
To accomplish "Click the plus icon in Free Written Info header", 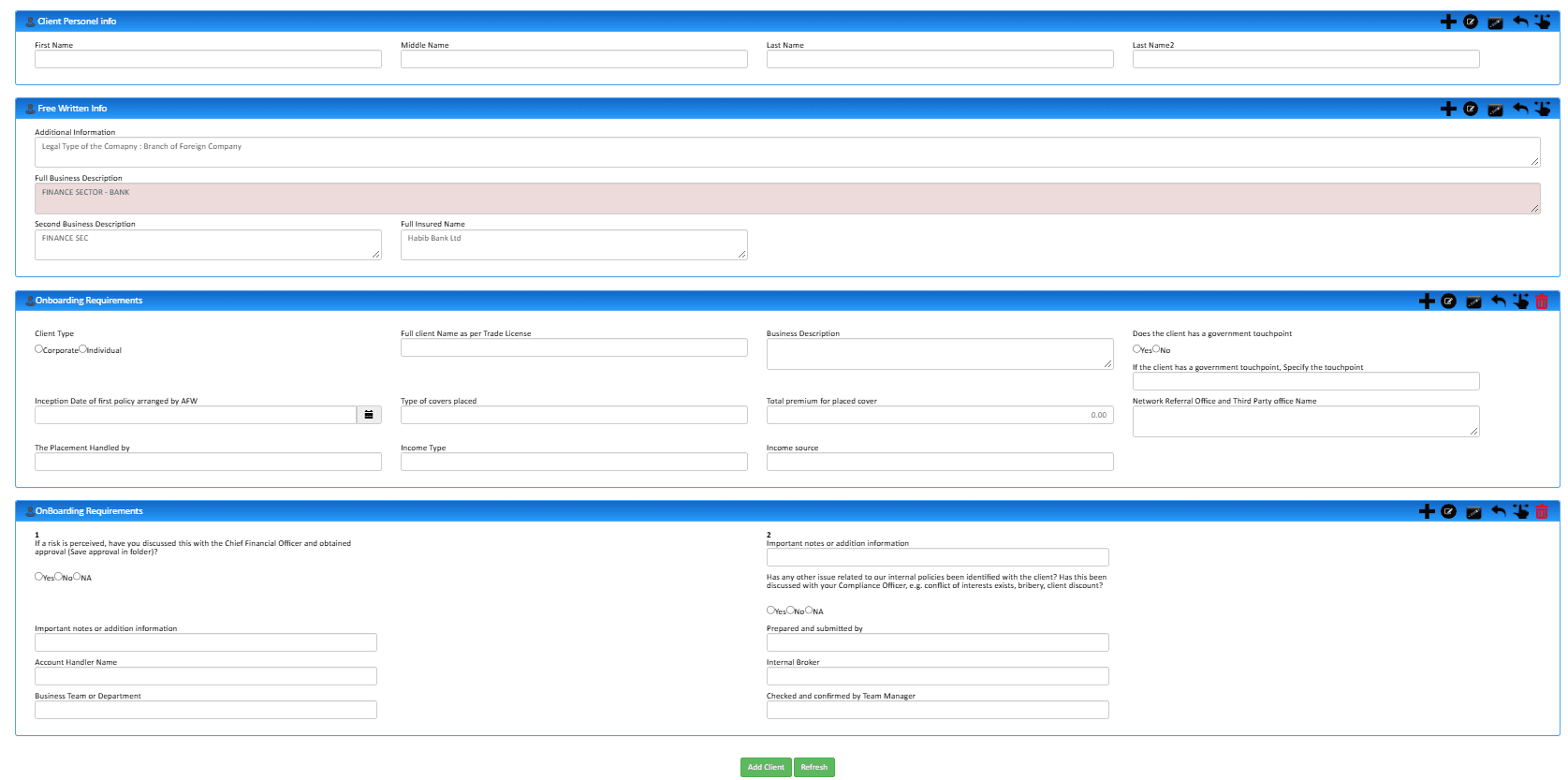I will (x=1448, y=109).
